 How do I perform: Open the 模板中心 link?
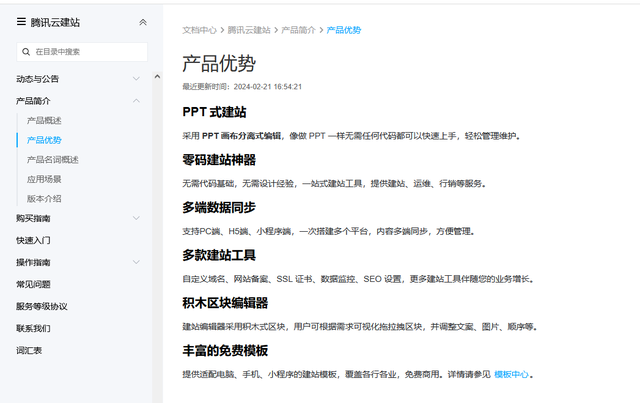click(x=511, y=374)
